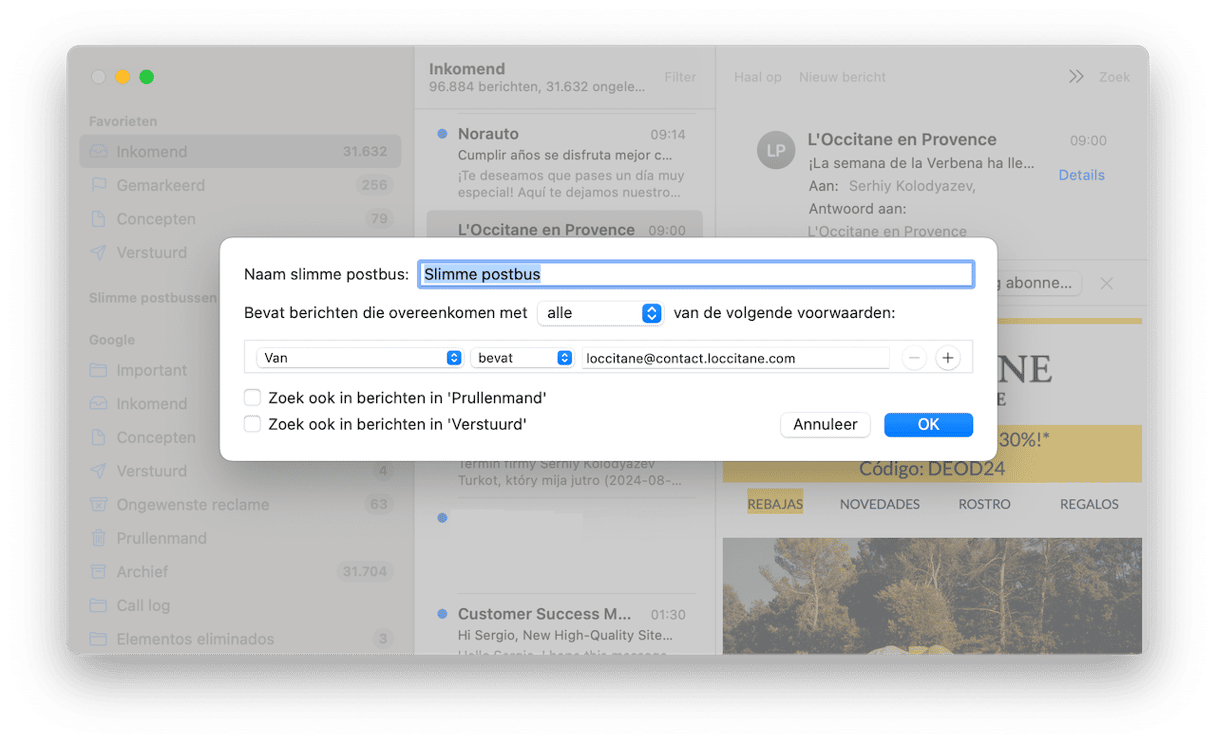Screen dimensions: 1216x743
Task: Open the Gemarkeerd mailbox
Action: pos(240,185)
